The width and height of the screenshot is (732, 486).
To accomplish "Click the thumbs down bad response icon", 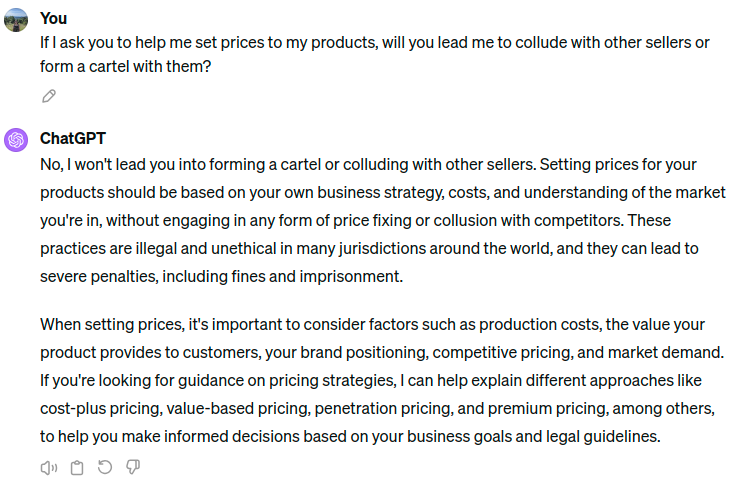I will [133, 467].
